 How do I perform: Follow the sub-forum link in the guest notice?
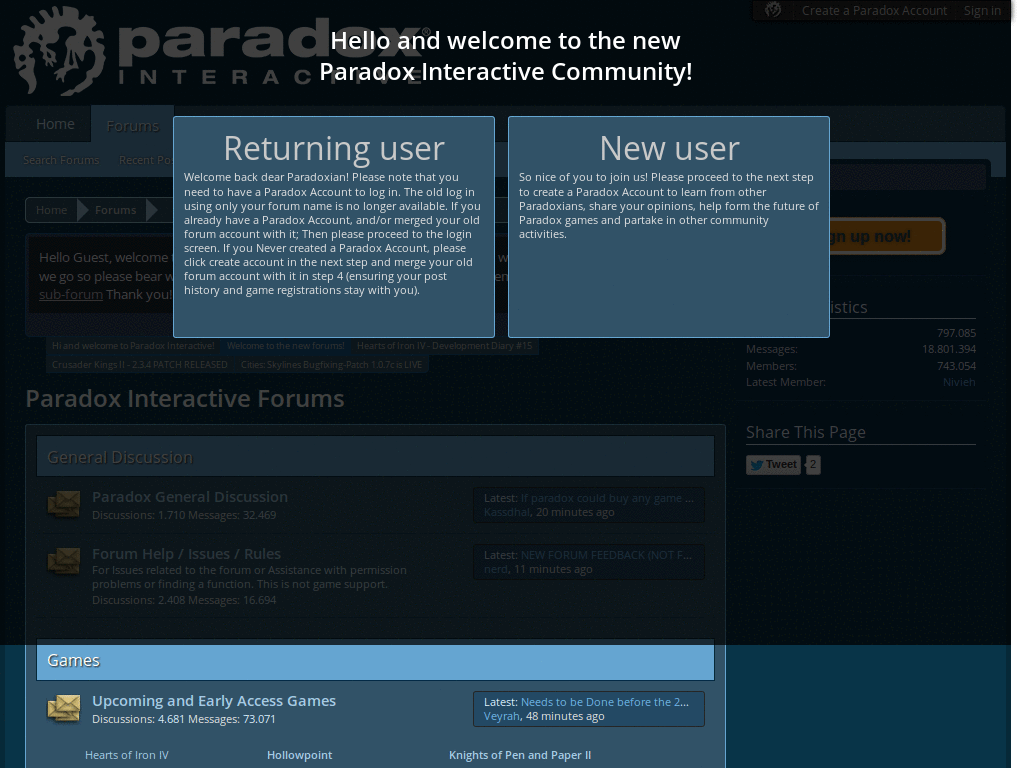pos(71,295)
